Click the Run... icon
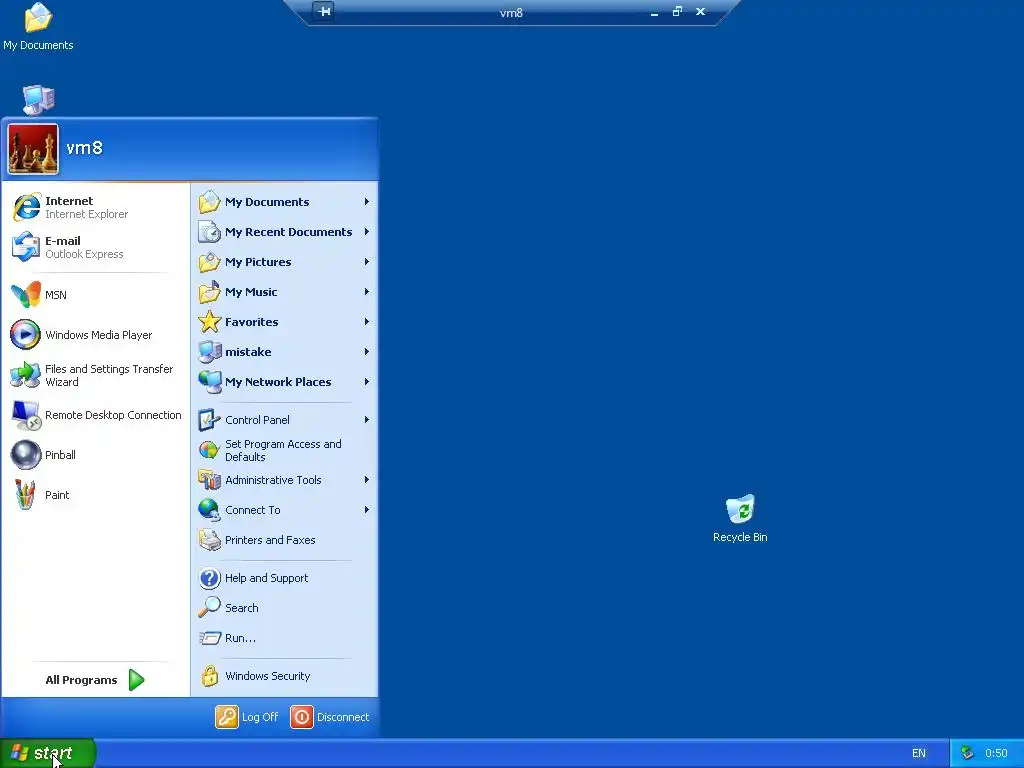This screenshot has height=768, width=1024. coord(210,638)
